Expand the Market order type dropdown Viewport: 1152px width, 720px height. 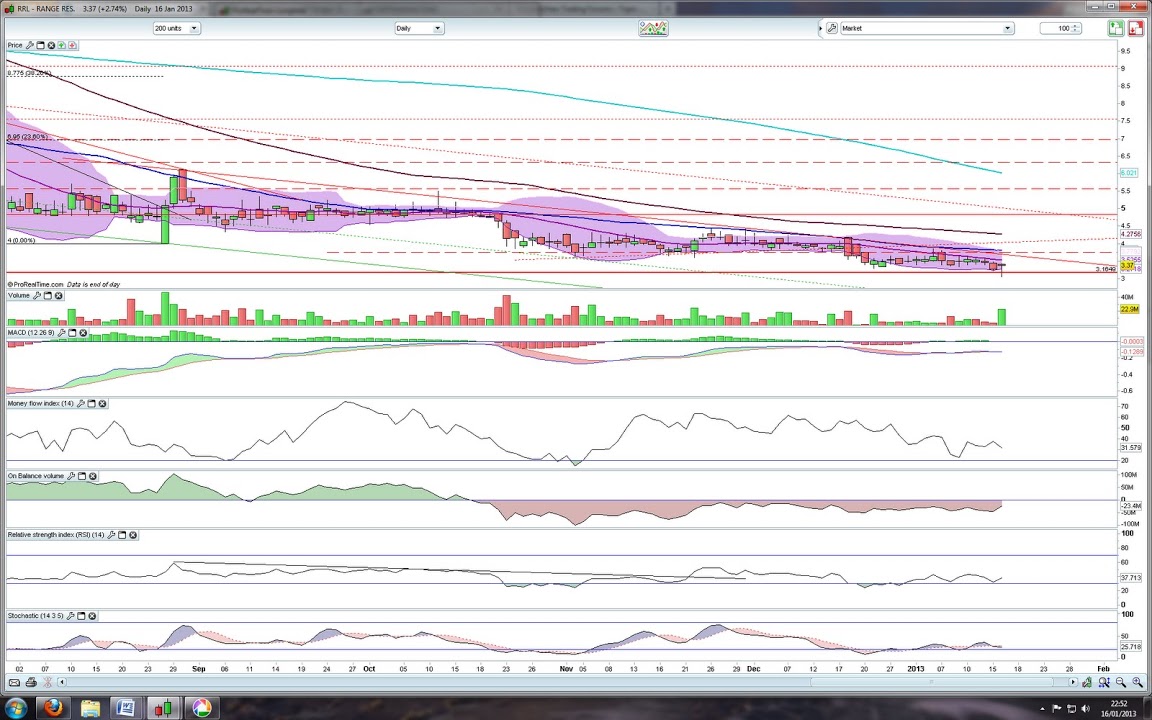1007,28
